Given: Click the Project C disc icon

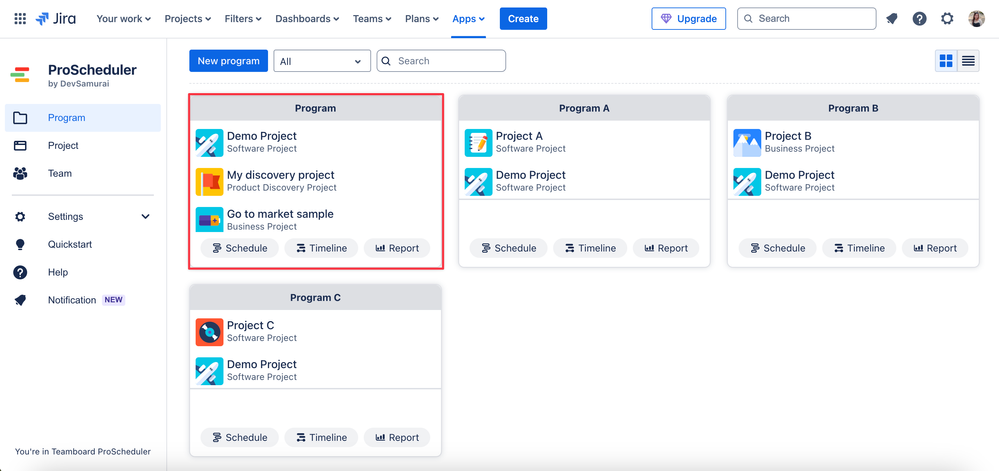Looking at the screenshot, I should click(210, 331).
